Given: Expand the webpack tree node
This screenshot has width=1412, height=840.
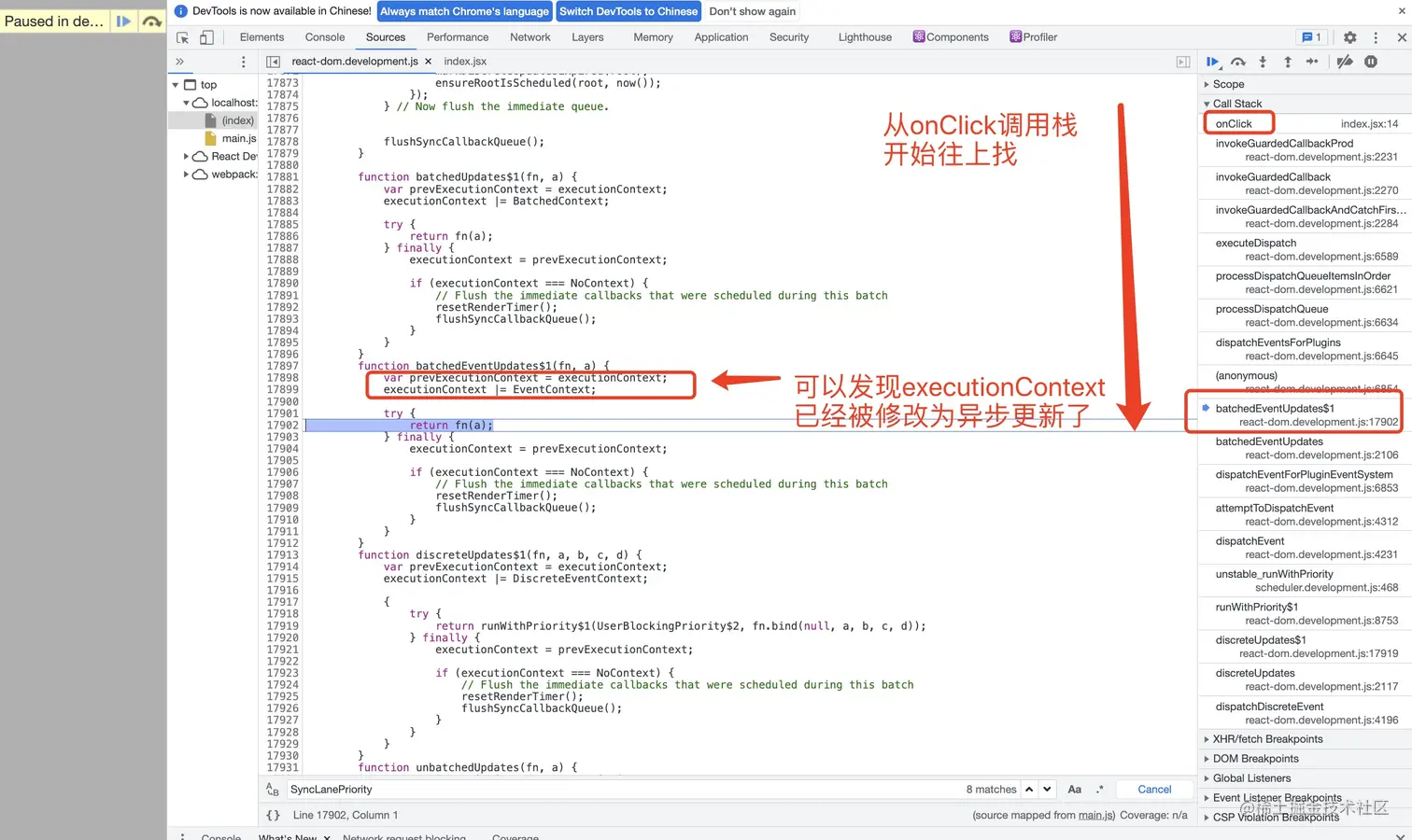Looking at the screenshot, I should (186, 175).
